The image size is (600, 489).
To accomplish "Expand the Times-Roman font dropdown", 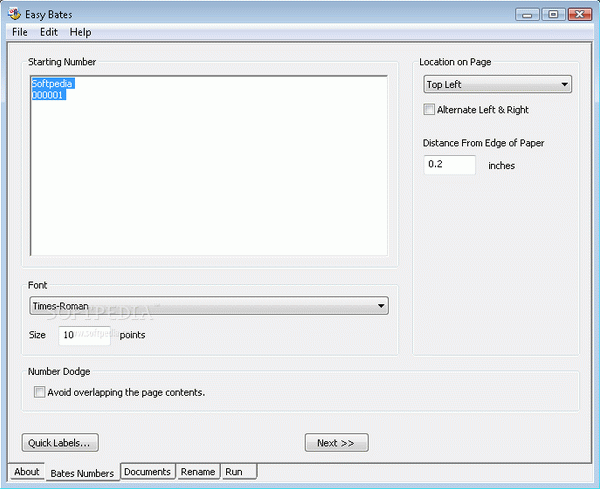I will tap(208, 306).
